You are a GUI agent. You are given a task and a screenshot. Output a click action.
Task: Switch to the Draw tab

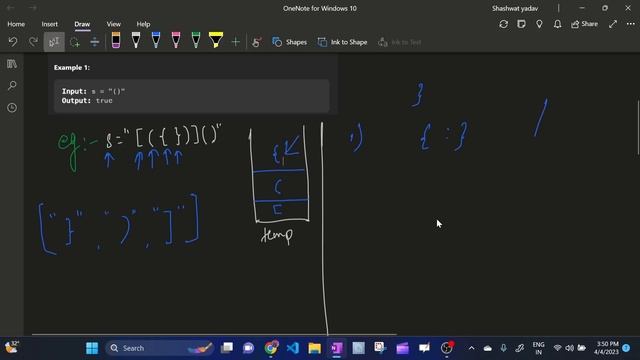point(82,24)
